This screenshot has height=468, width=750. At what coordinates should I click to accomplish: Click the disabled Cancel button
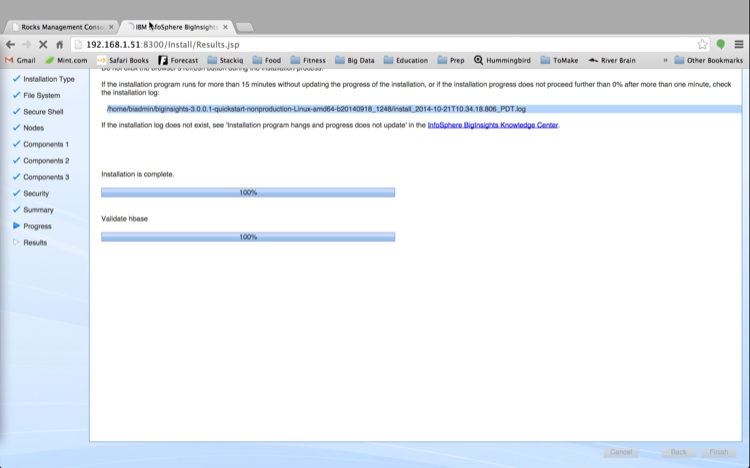[x=621, y=452]
